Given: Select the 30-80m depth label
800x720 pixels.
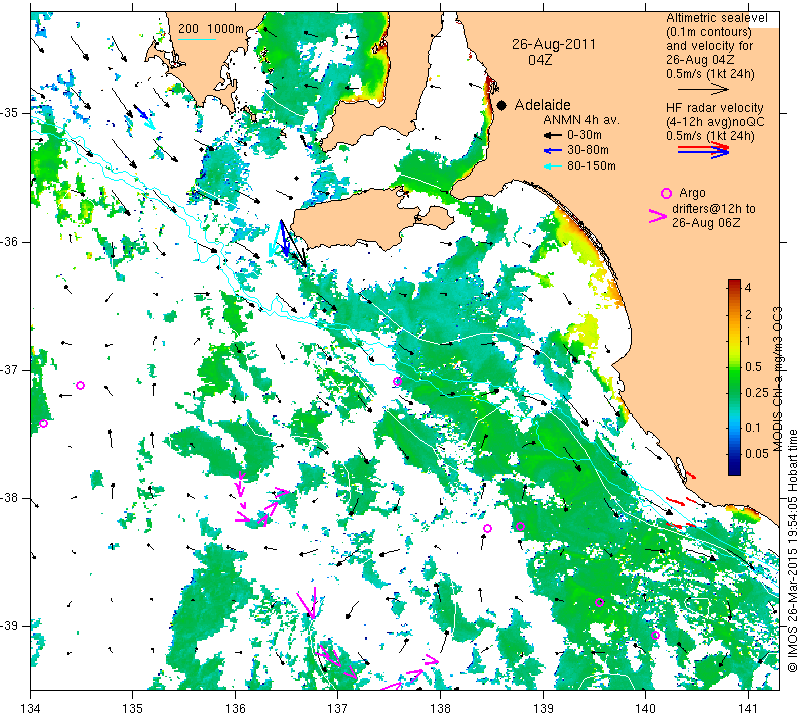Looking at the screenshot, I should 588,150.
